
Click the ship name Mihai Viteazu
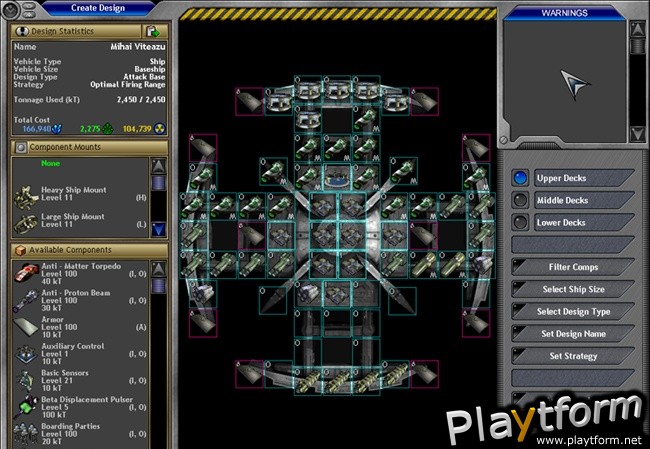point(138,47)
